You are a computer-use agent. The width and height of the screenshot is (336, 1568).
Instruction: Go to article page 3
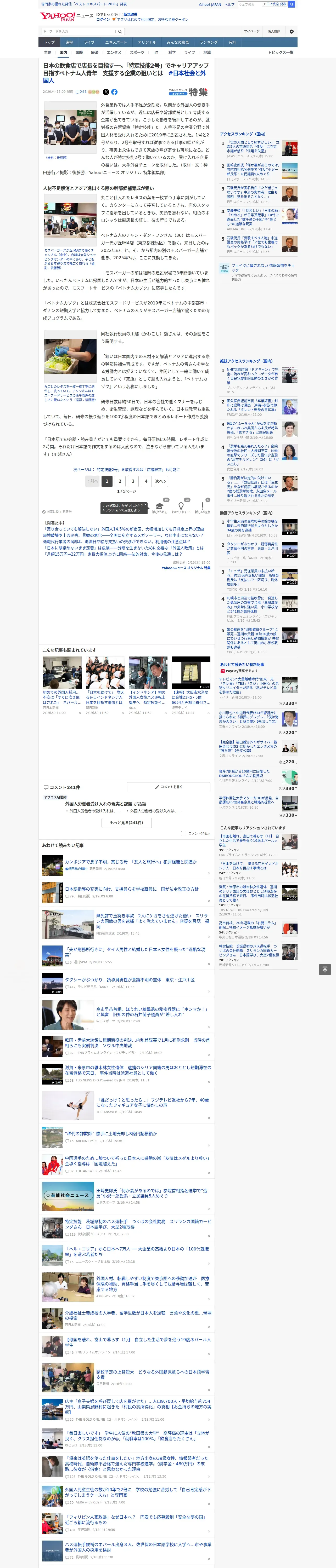(133, 481)
